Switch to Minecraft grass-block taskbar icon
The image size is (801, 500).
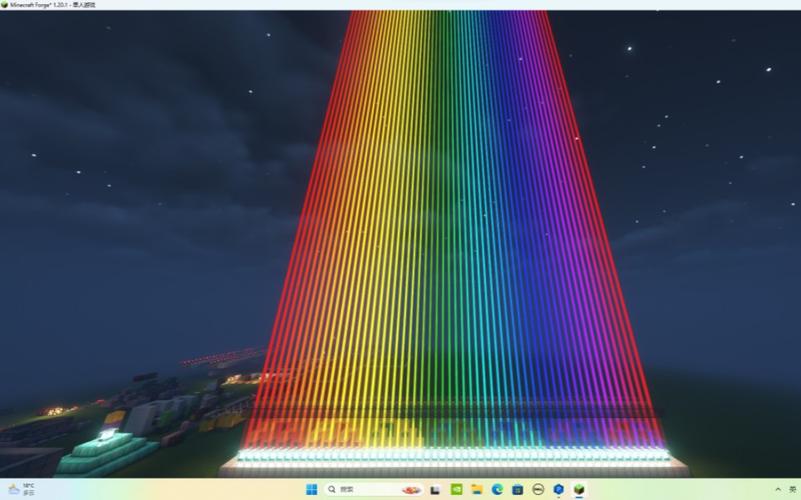(x=579, y=489)
